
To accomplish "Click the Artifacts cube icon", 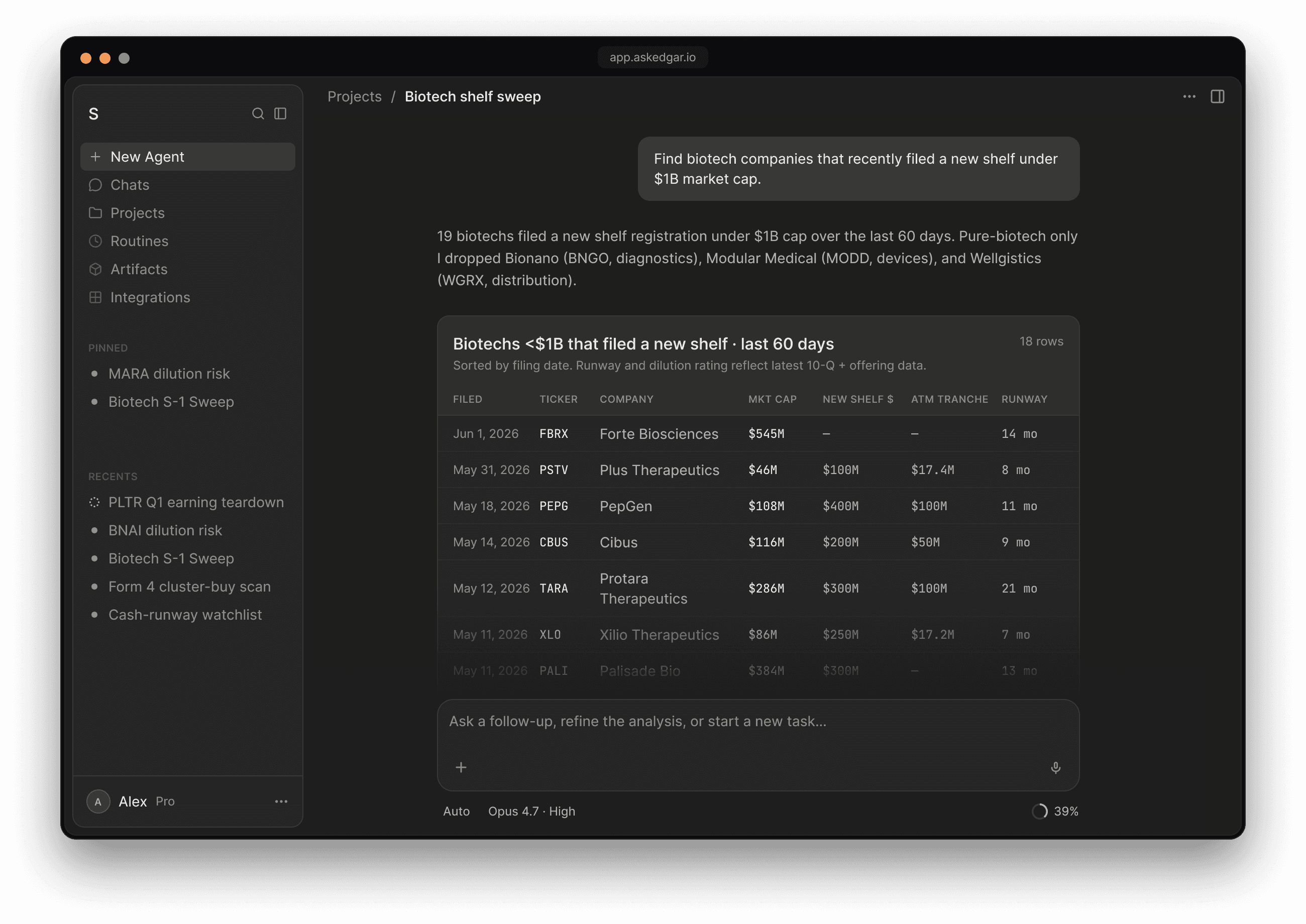I will (95, 269).
